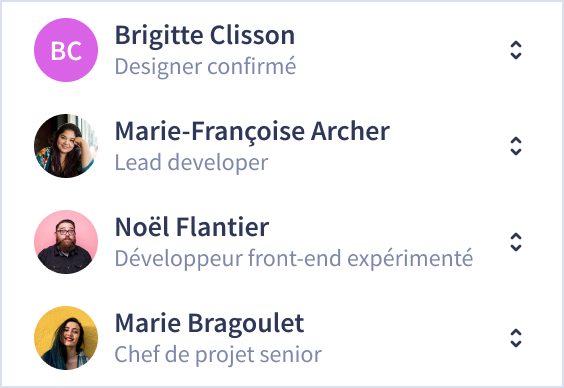
Task: Click the name Marie-Françoise Archer
Action: point(252,132)
